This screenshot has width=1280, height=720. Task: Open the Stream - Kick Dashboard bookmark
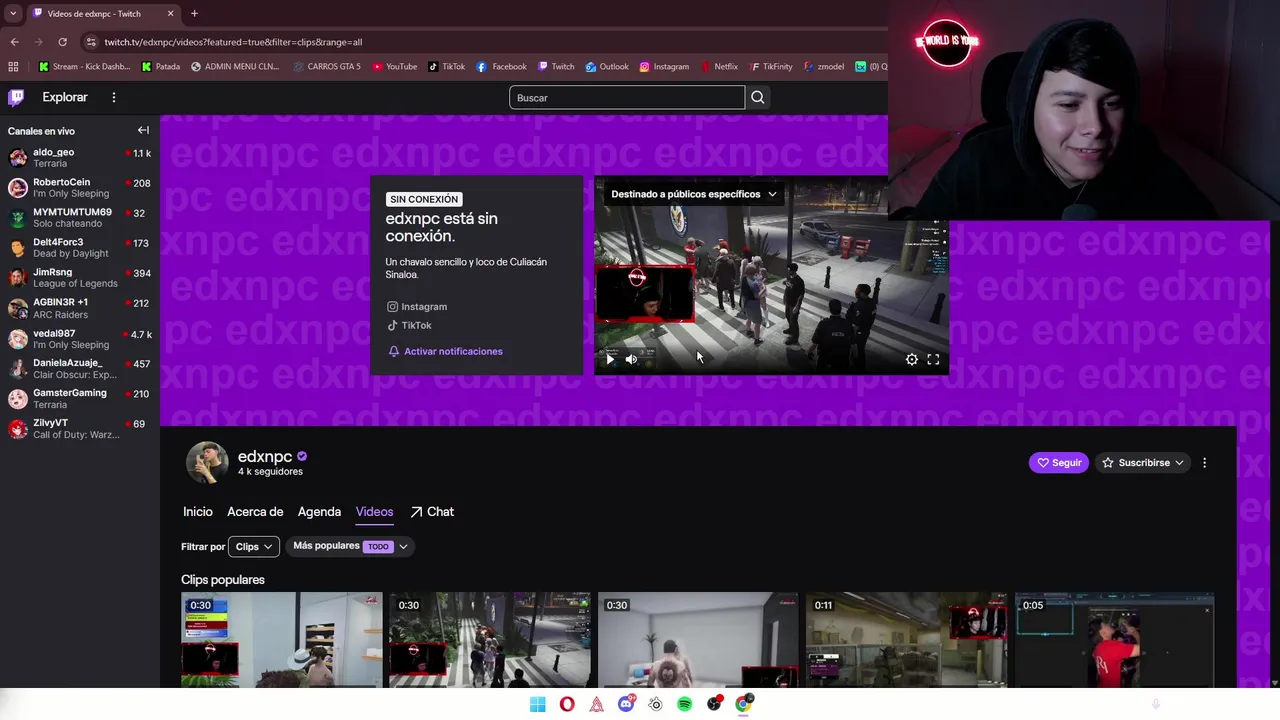click(85, 67)
